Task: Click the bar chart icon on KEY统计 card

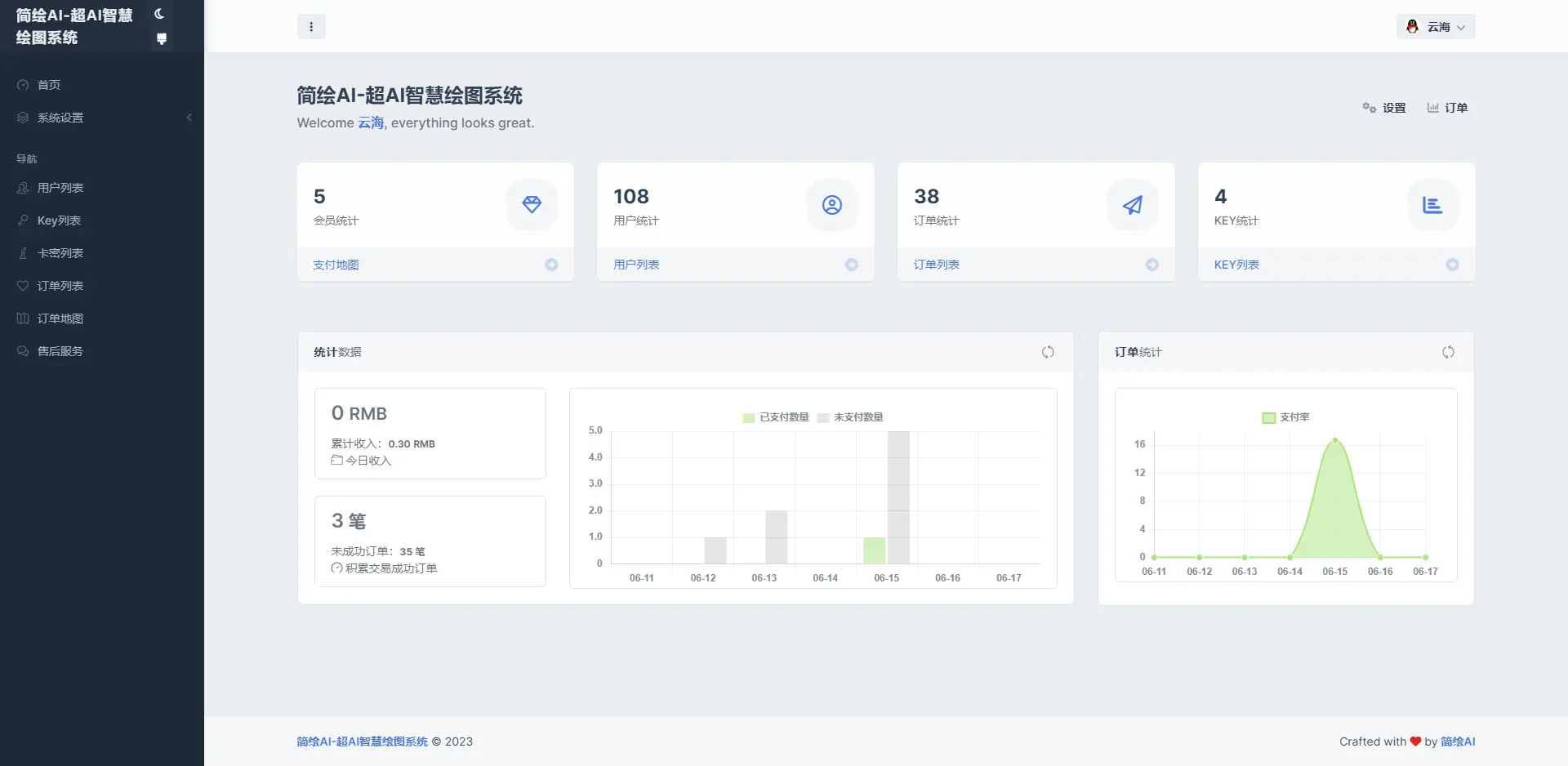Action: tap(1432, 205)
